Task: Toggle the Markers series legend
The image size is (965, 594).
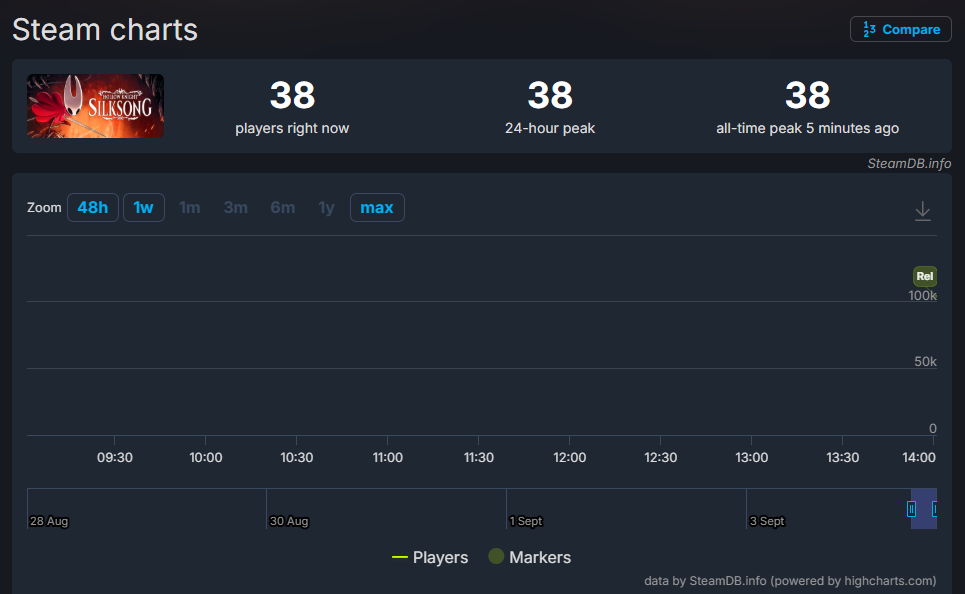Action: tap(529, 557)
